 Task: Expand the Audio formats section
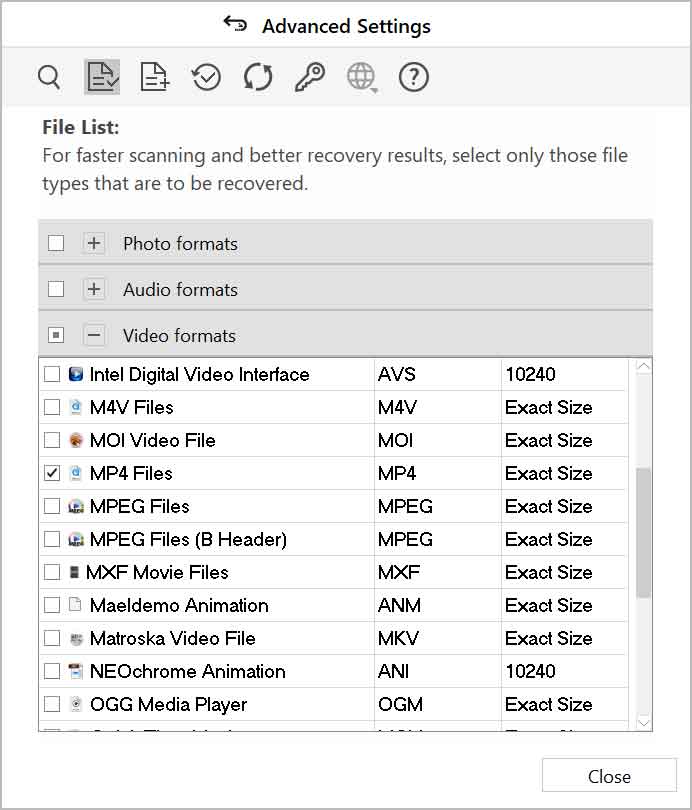tap(94, 288)
